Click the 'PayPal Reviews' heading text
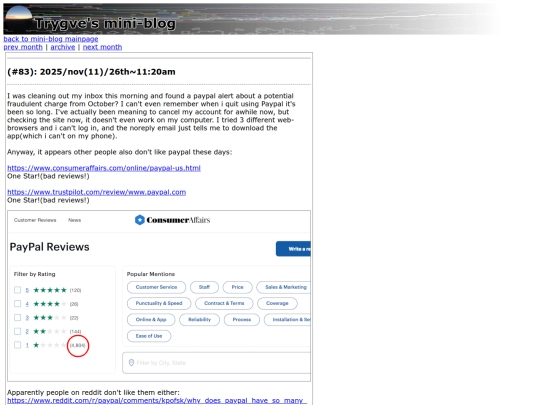Screen dimensions: 540x405 coord(50,247)
